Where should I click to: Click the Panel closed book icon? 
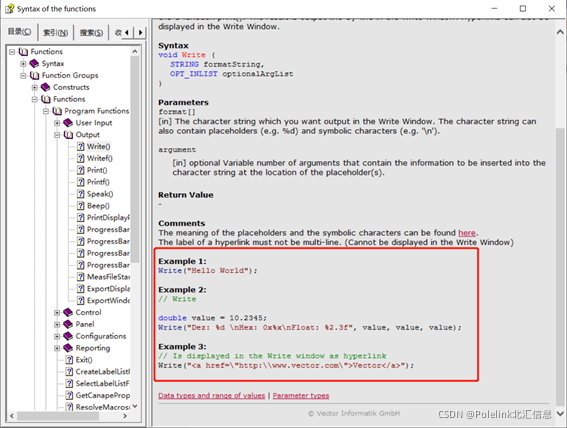point(68,324)
